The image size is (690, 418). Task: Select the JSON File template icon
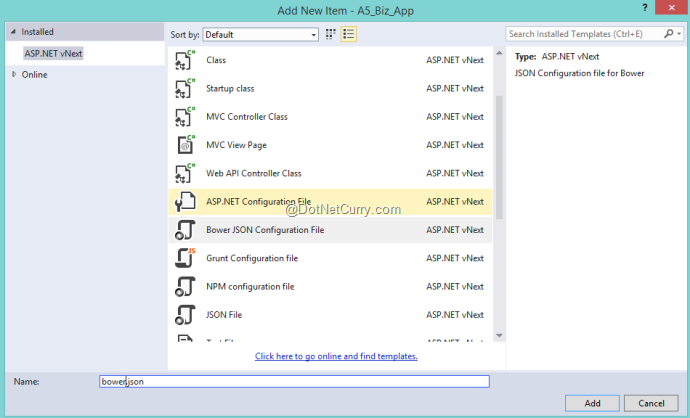(x=185, y=315)
